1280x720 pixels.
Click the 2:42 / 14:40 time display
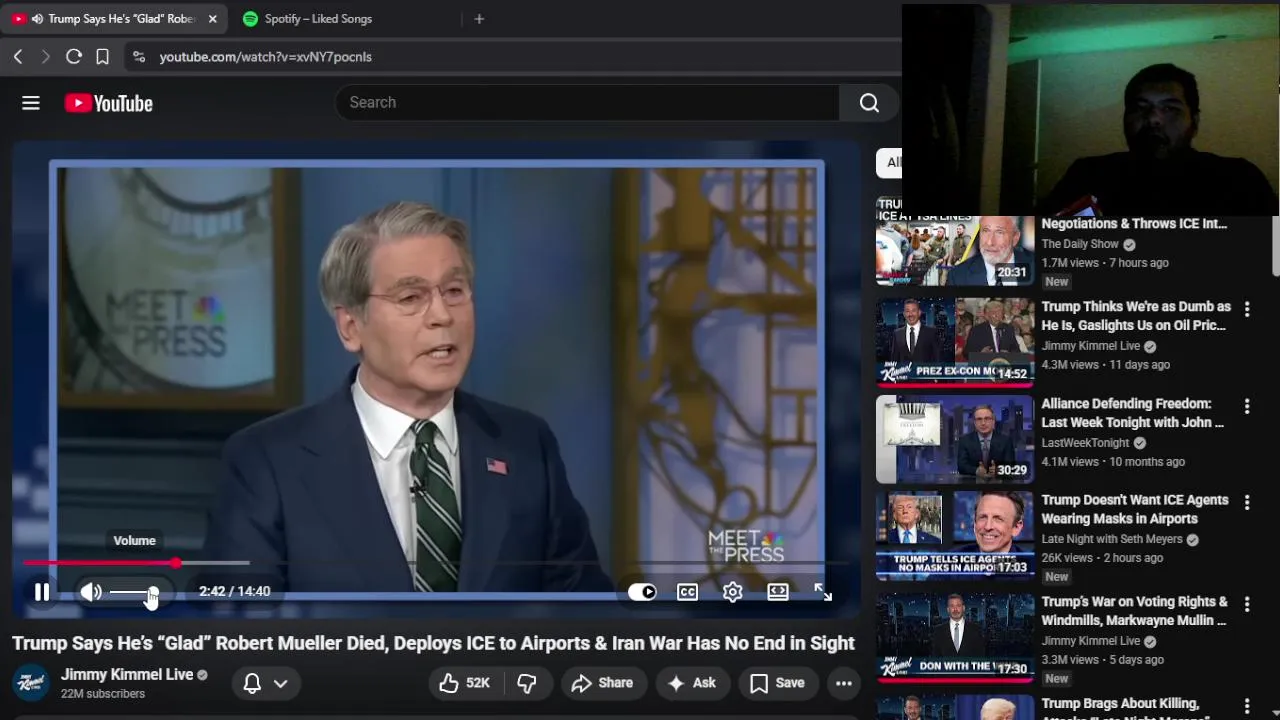pos(234,592)
